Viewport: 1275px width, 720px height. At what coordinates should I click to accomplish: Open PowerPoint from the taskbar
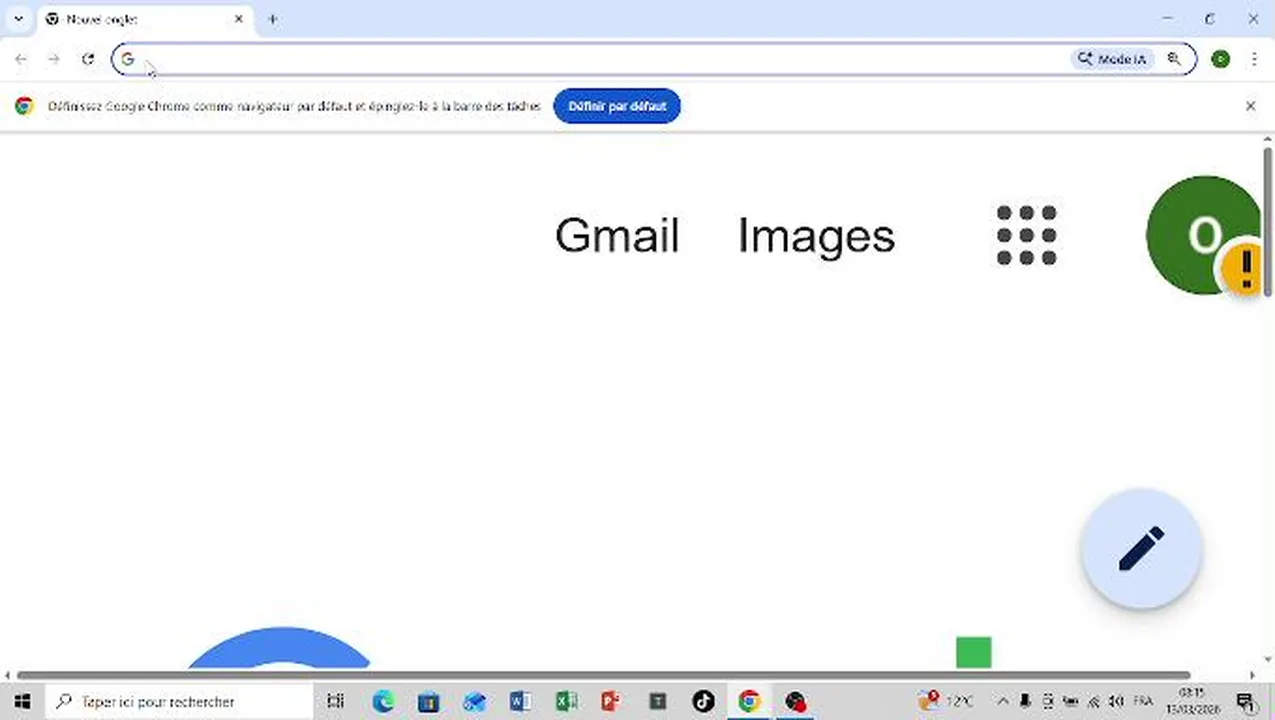[611, 701]
